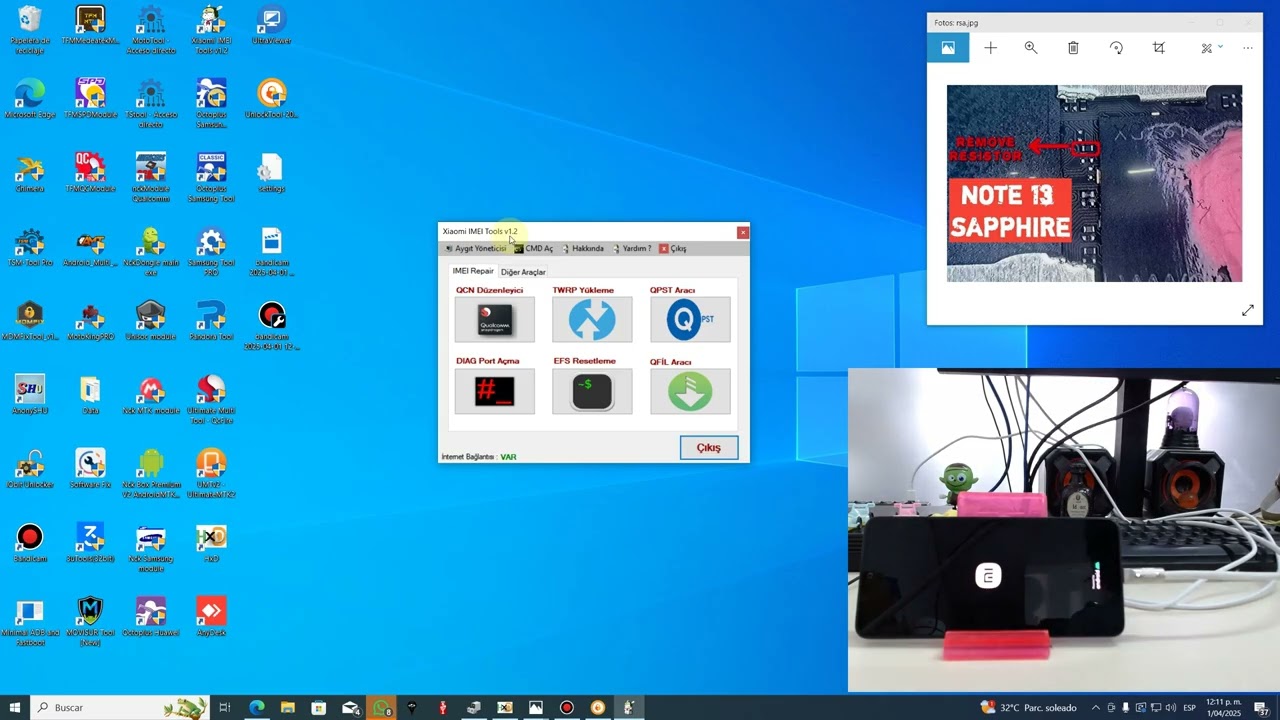Open weather widget showing 32°C Parc. soleado
Viewport: 1280px width, 720px height.
(1028, 707)
